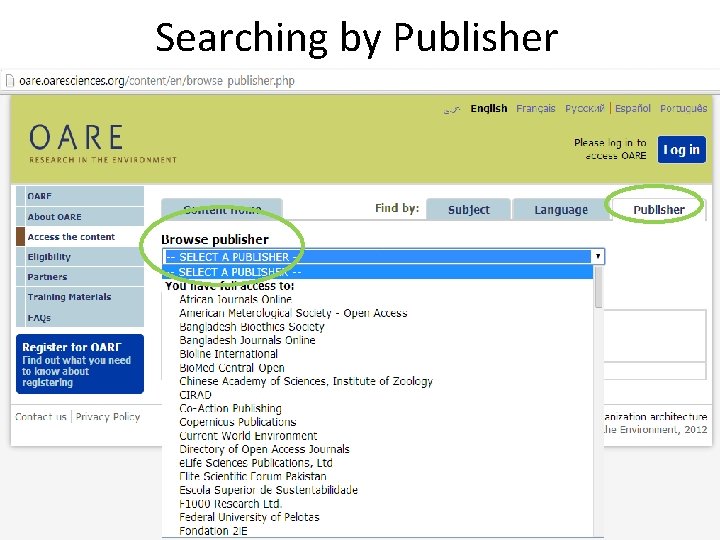Switch language to Español
Screen dimensions: 720x540
633,108
